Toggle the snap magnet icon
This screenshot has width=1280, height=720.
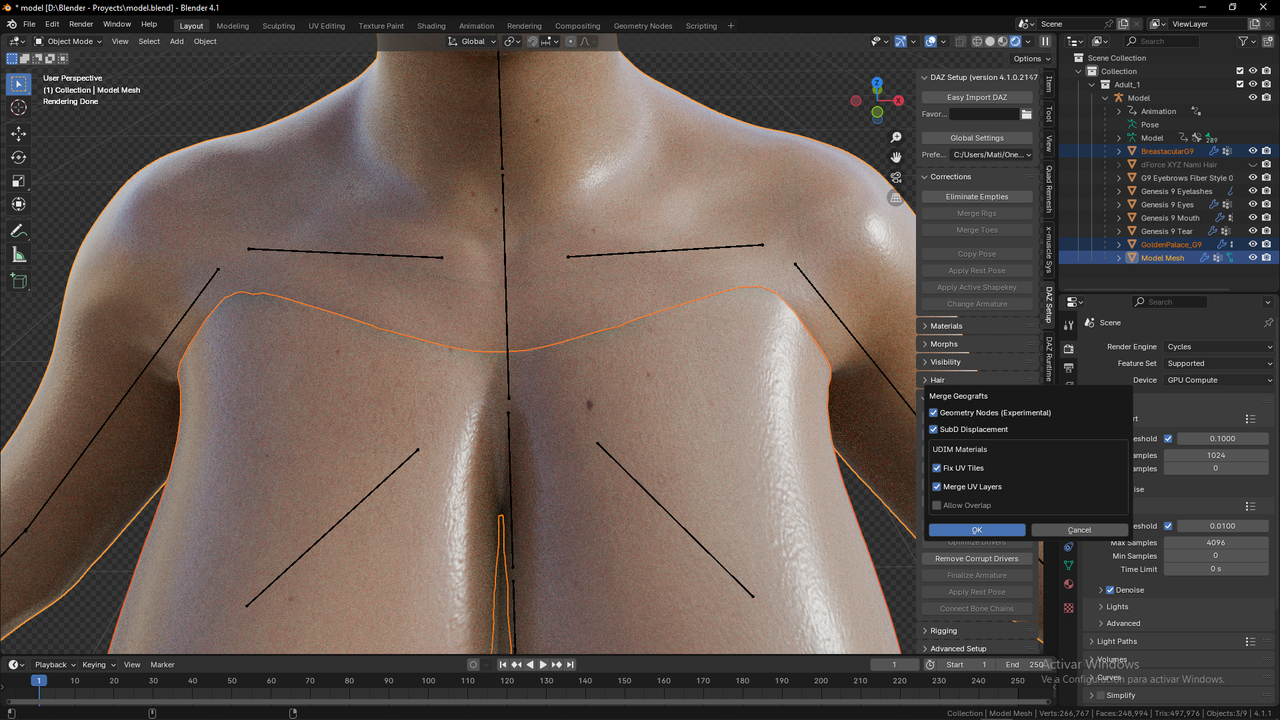[533, 41]
